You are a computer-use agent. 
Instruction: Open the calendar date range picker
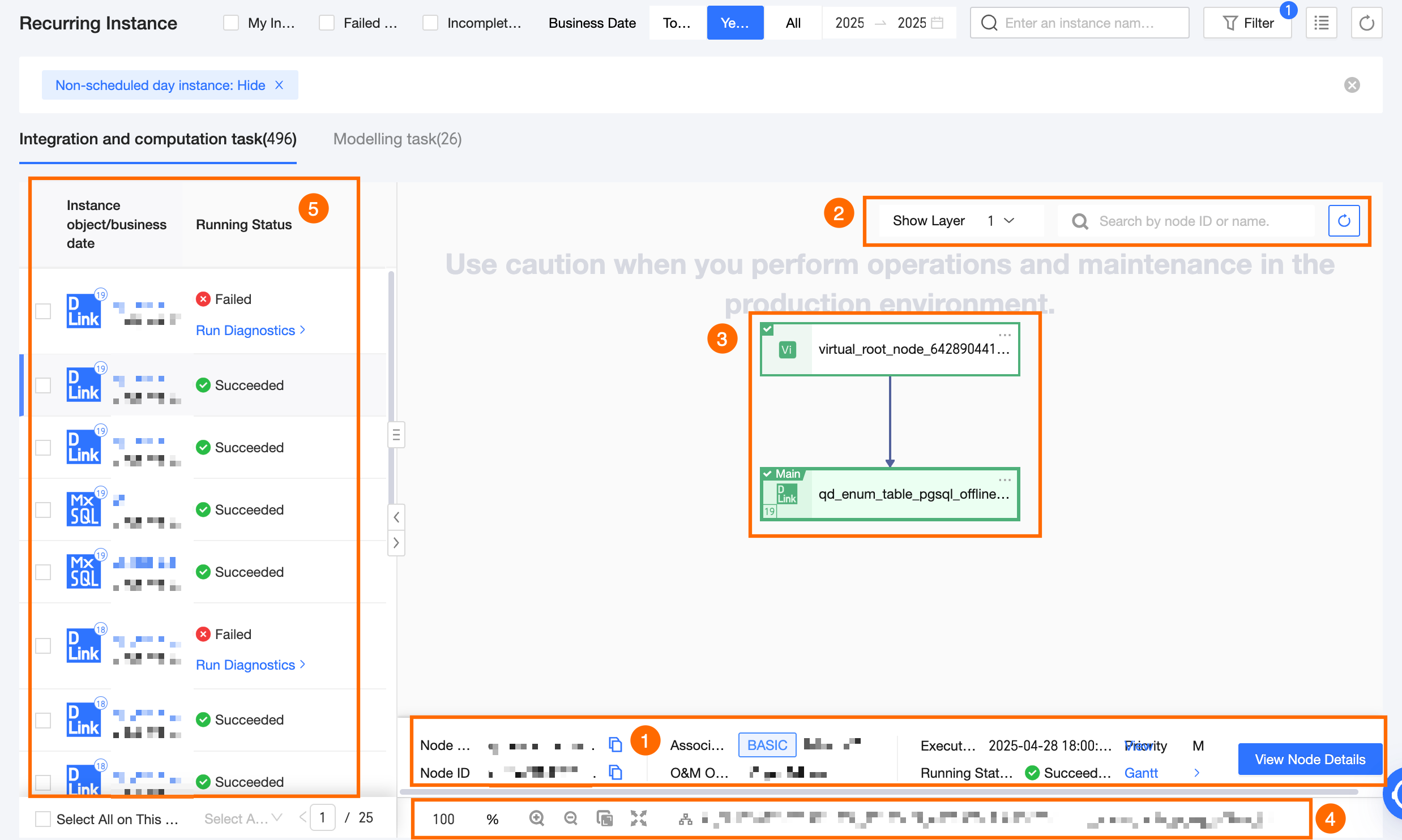click(x=937, y=23)
